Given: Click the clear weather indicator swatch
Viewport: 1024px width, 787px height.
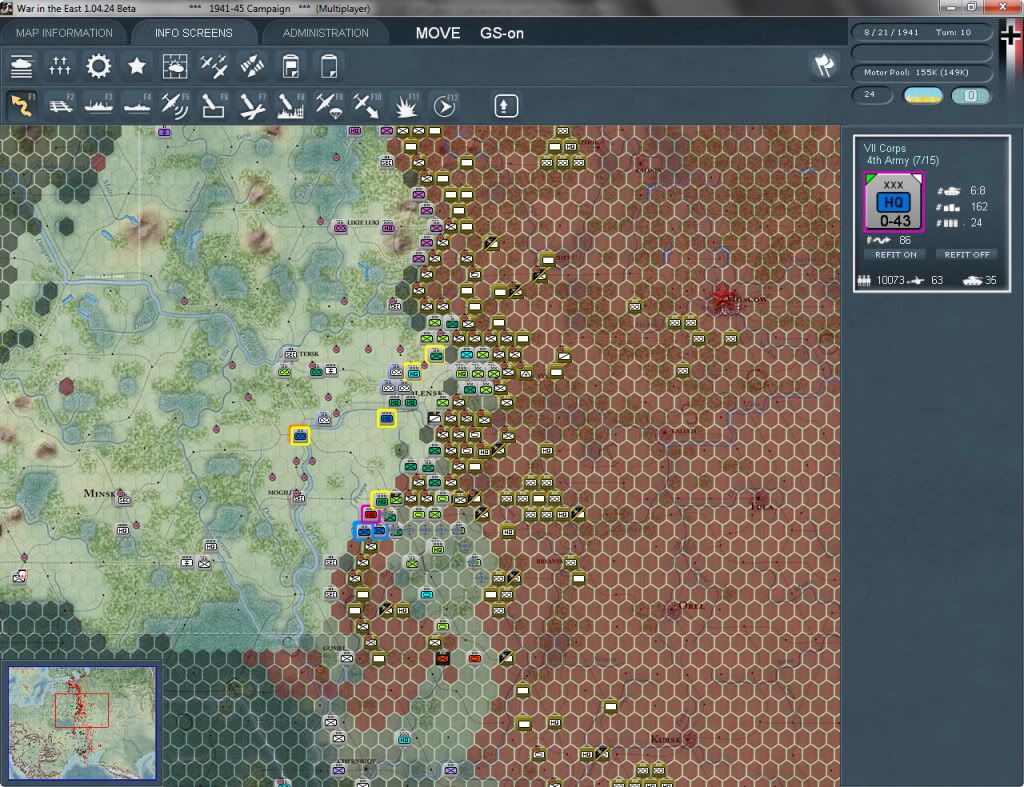Looking at the screenshot, I should 923,95.
